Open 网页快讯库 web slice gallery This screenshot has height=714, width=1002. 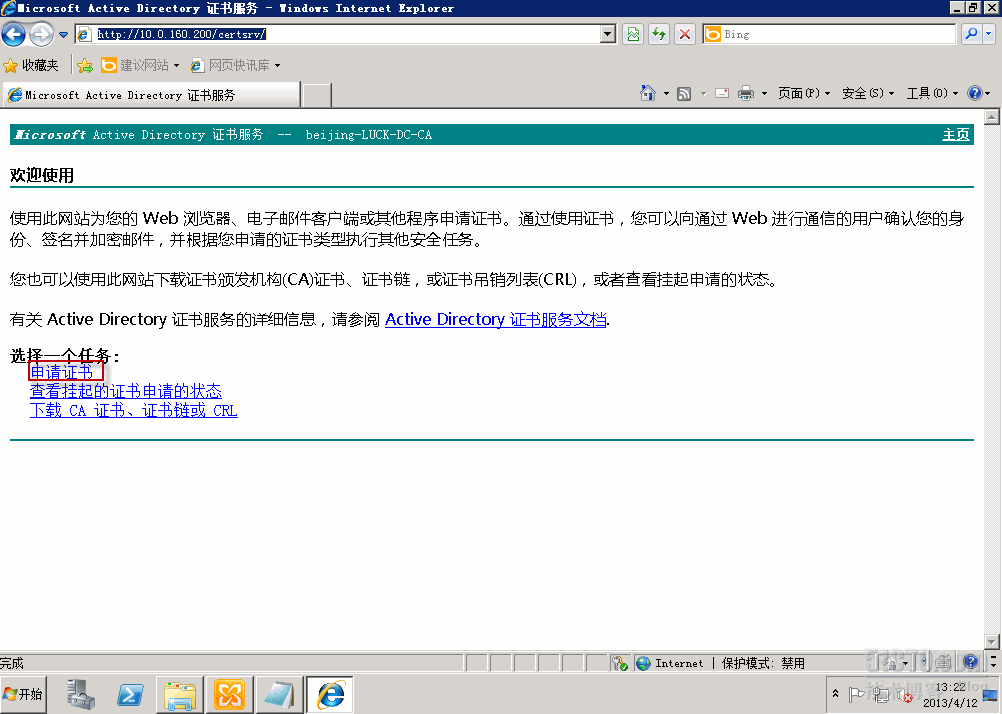point(235,65)
